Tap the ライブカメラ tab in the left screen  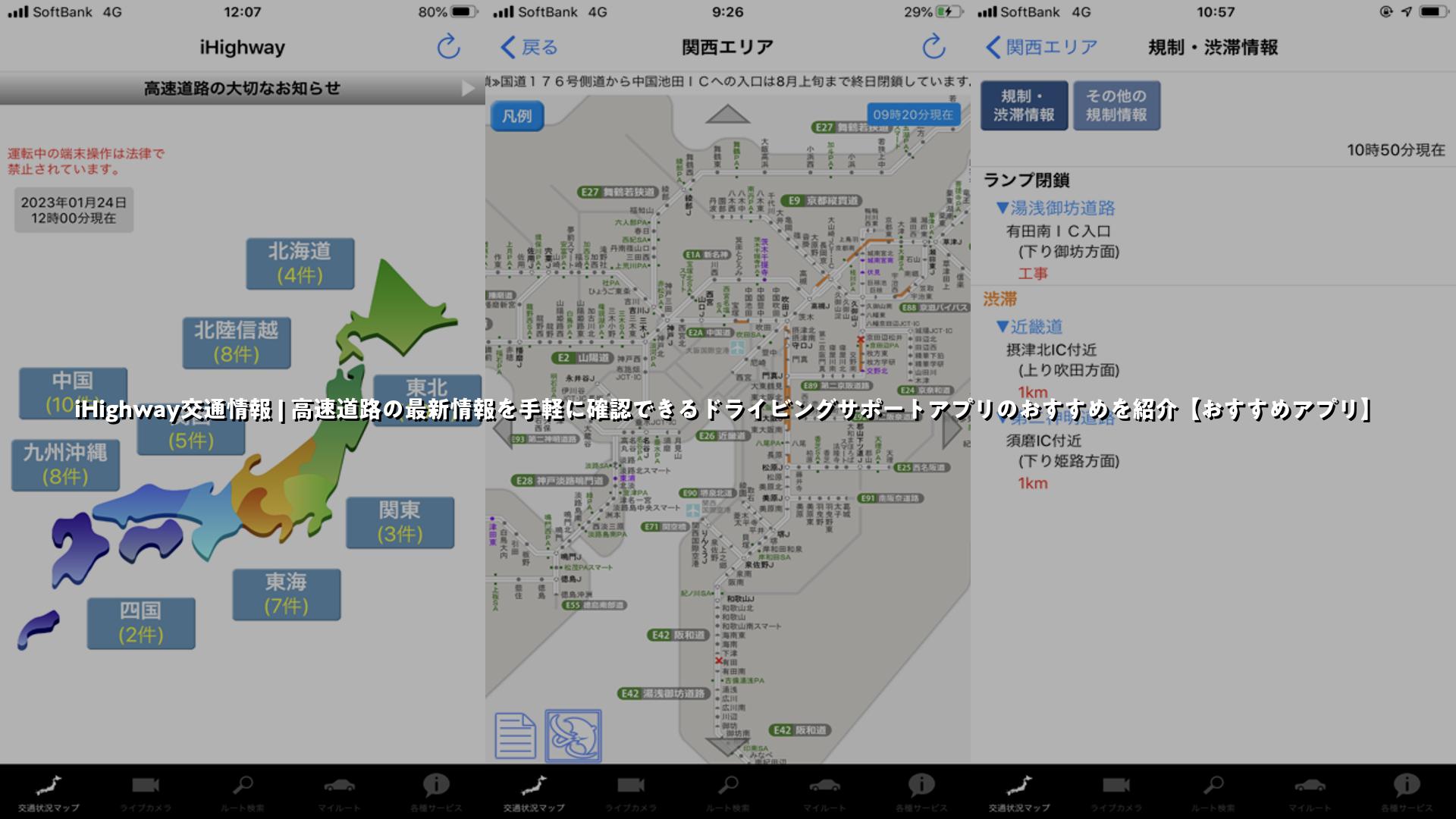[x=146, y=792]
